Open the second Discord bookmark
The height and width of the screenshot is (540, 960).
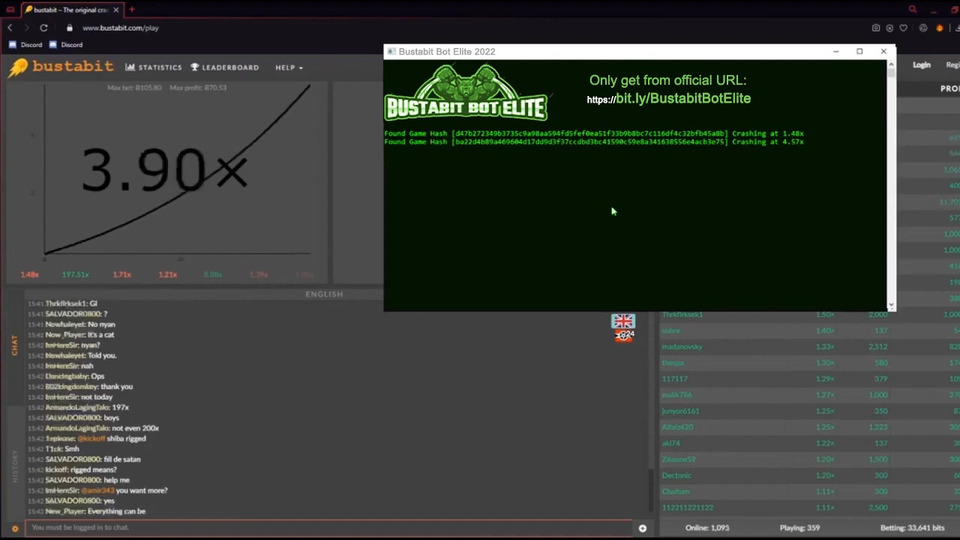pyautogui.click(x=66, y=45)
